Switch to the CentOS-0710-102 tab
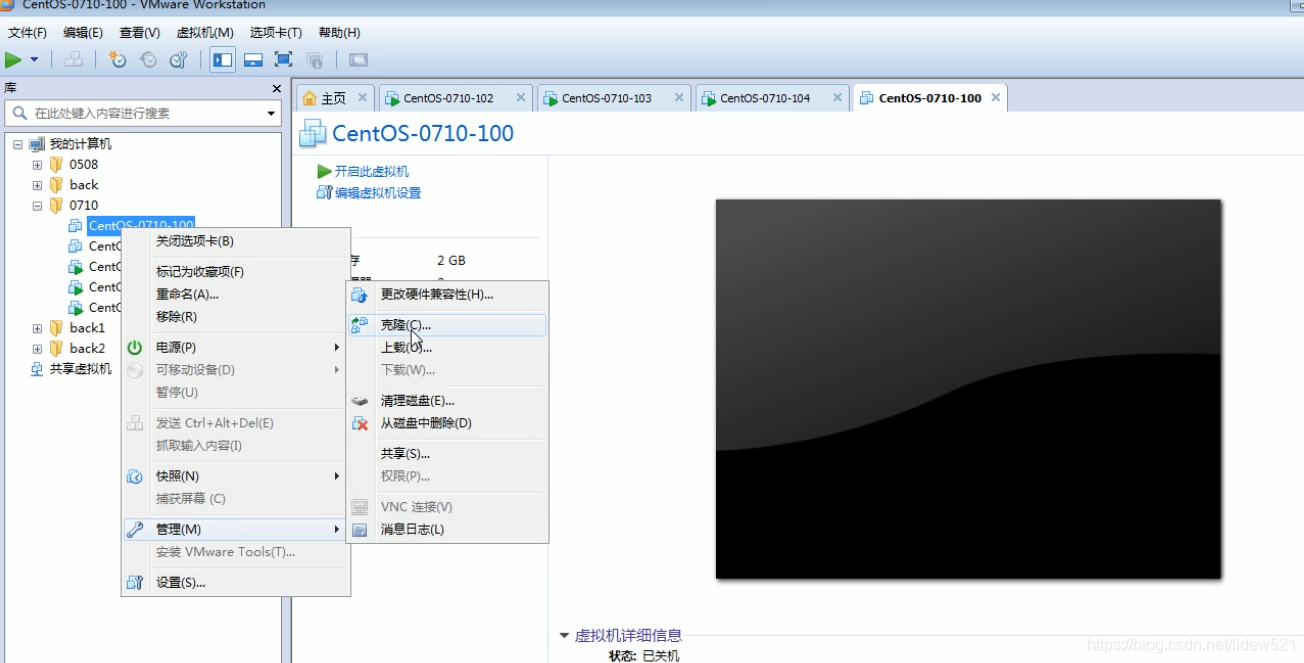Viewport: 1304px width, 663px height. click(x=448, y=98)
